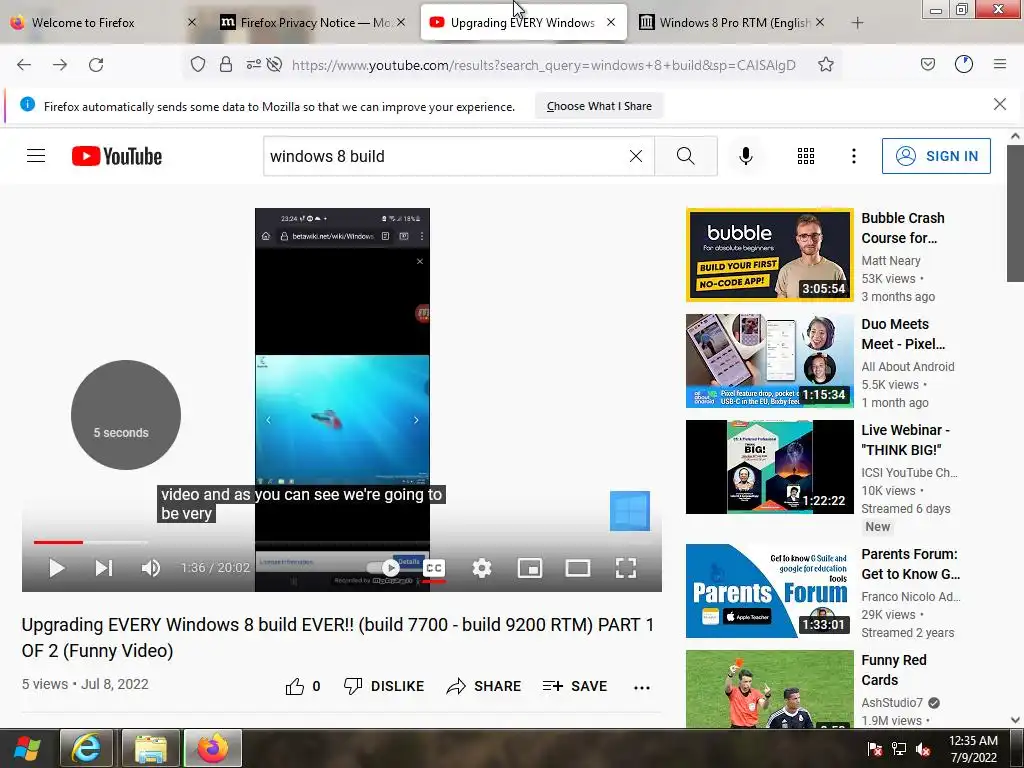This screenshot has width=1024, height=768.
Task: Open Parents Forum Get to Know video
Action: click(x=769, y=590)
